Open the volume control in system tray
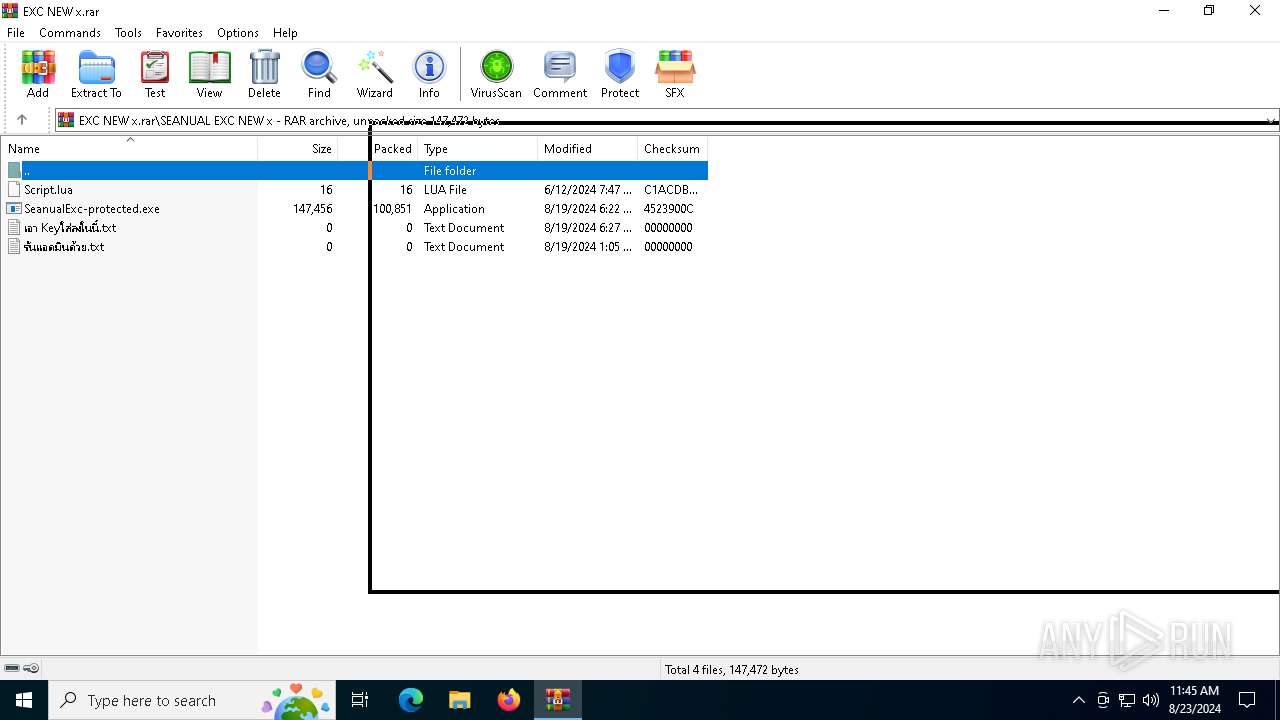Screen dimensions: 1280x720 pos(1151,700)
